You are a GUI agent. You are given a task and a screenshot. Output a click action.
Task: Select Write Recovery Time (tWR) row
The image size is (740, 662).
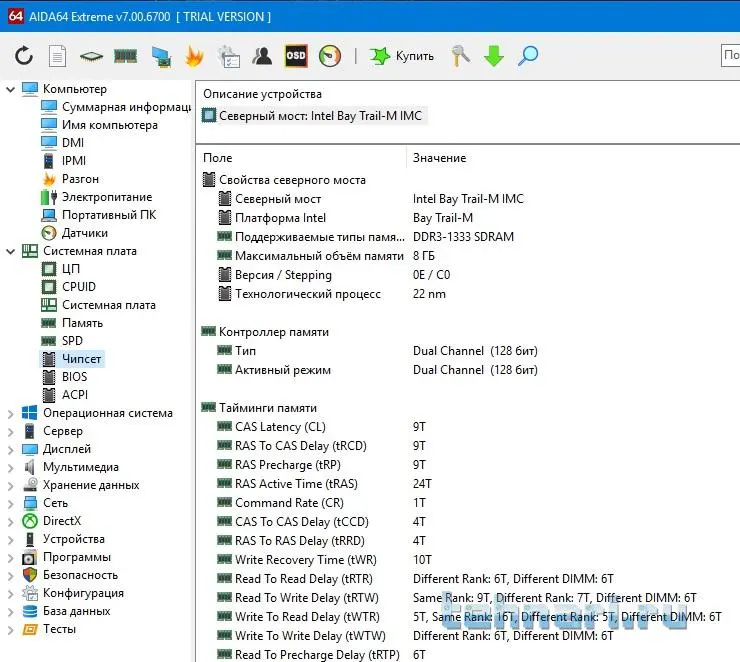click(x=324, y=560)
